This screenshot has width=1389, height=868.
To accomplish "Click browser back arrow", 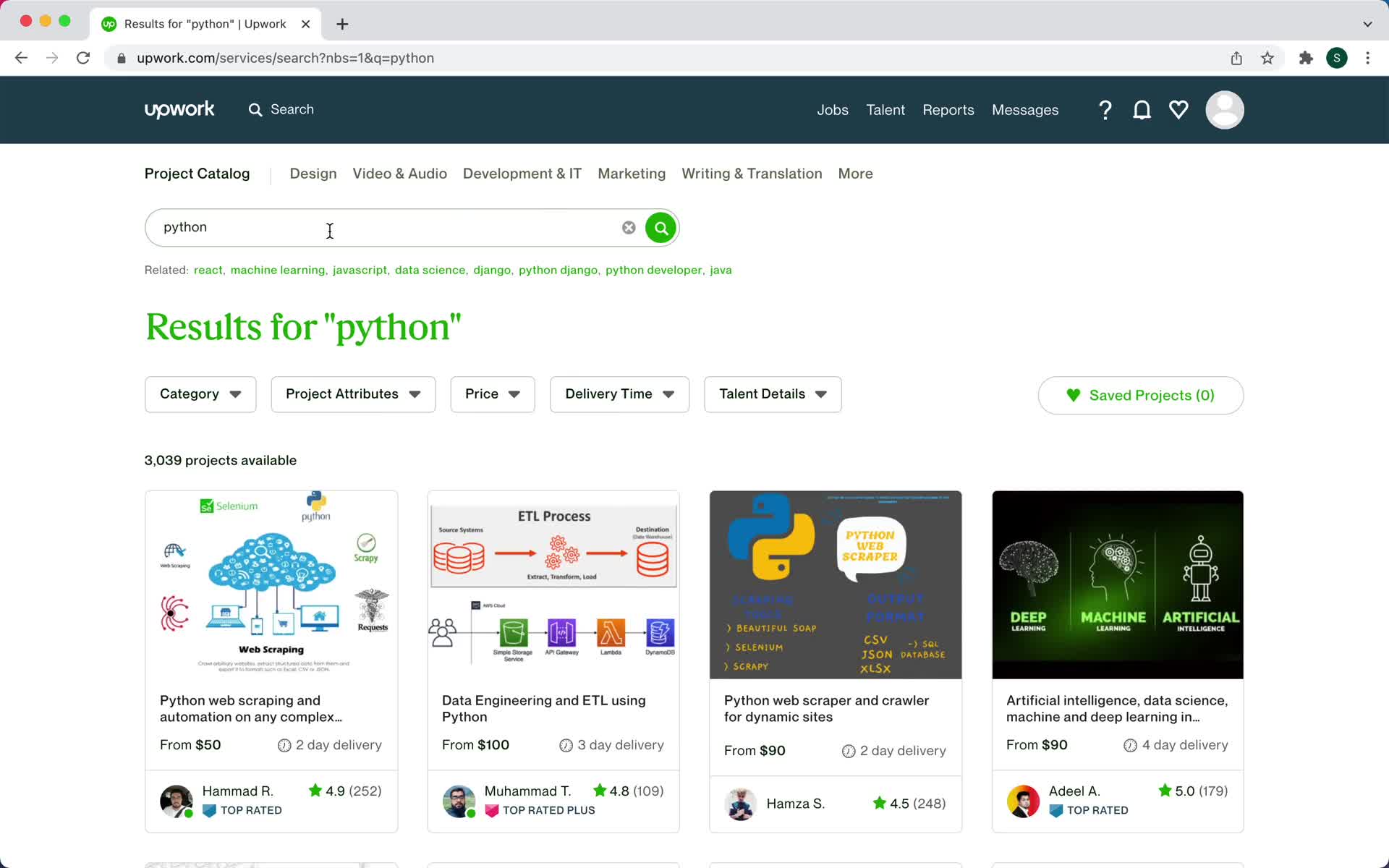I will 21,58.
